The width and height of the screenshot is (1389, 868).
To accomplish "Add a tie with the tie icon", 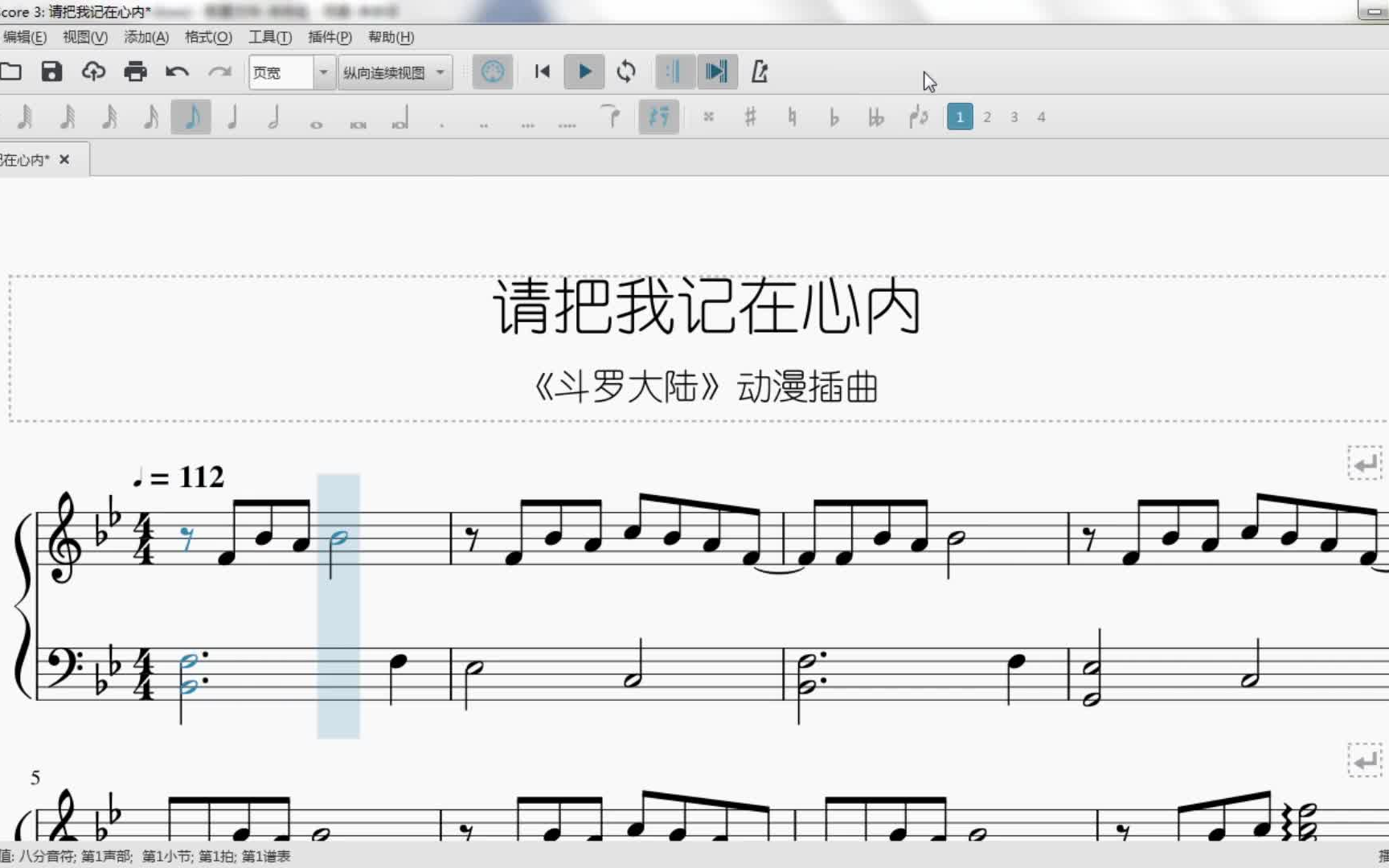I will (612, 117).
